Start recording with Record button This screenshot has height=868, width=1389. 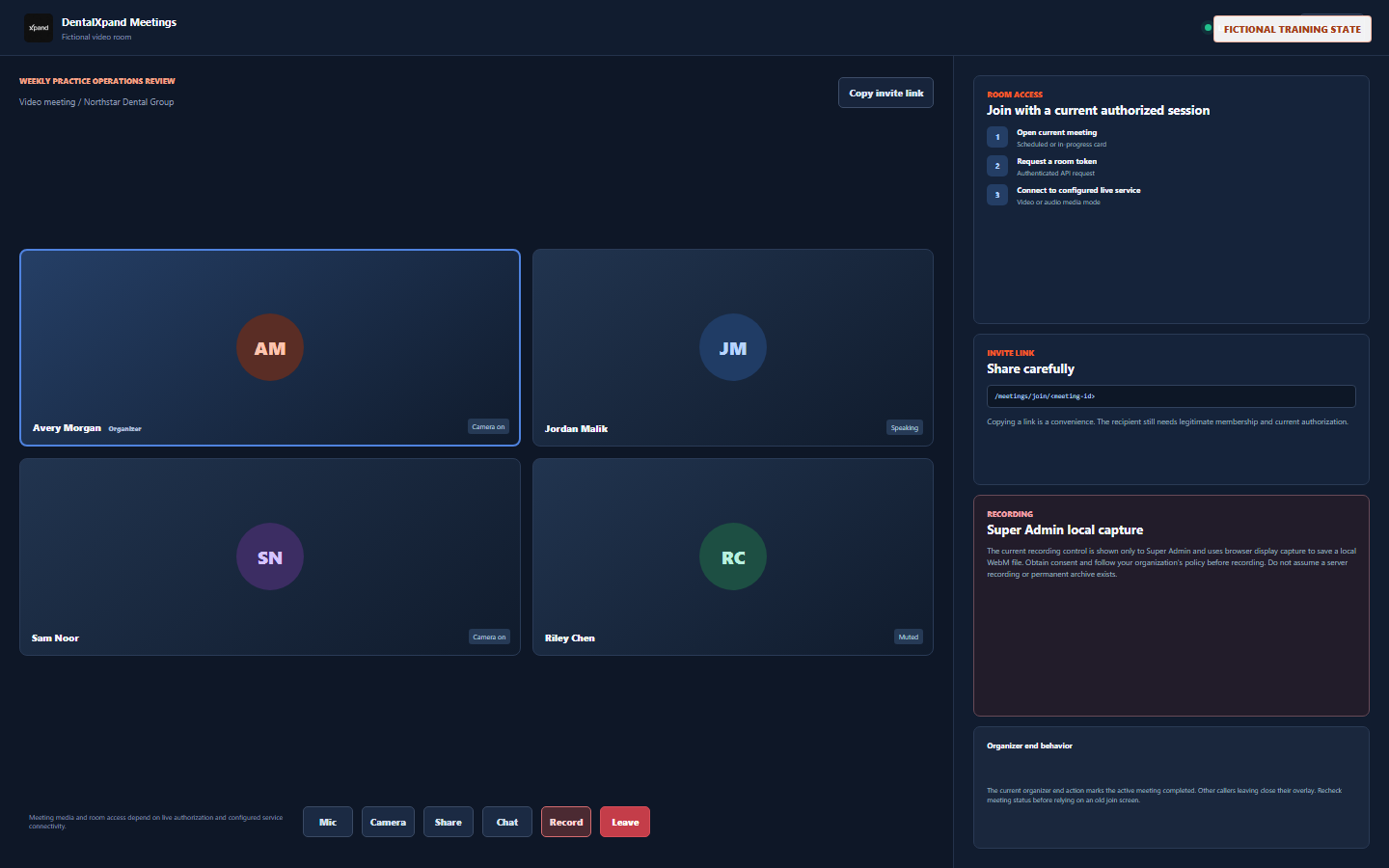coord(566,822)
